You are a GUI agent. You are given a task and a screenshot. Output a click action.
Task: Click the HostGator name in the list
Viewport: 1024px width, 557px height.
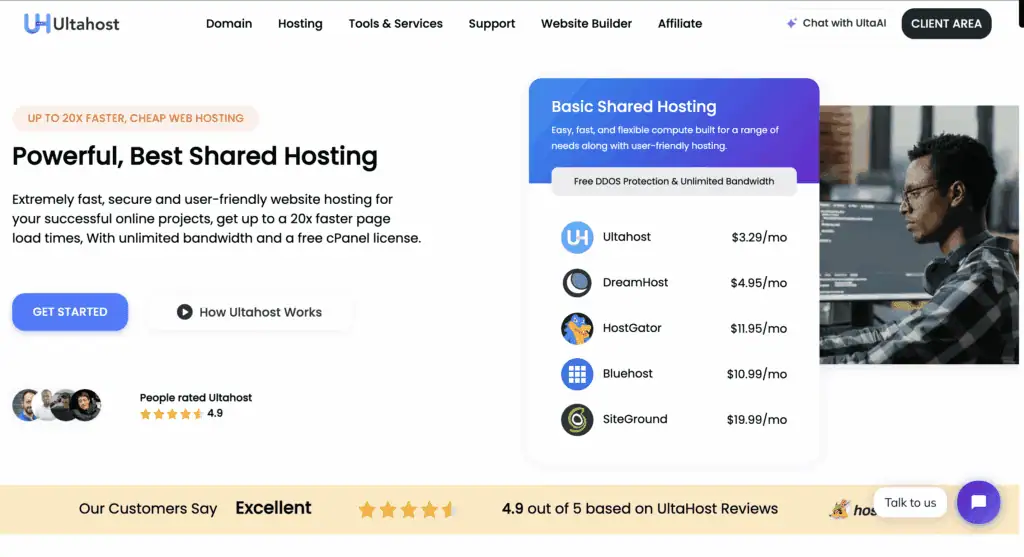point(632,328)
